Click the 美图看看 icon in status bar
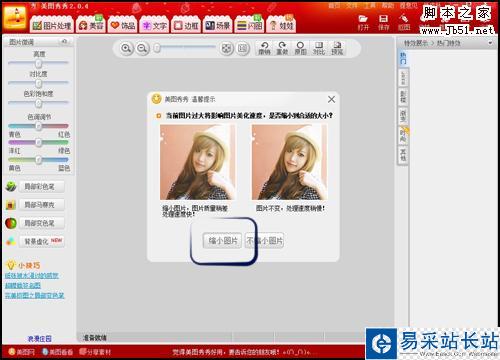 pos(45,352)
